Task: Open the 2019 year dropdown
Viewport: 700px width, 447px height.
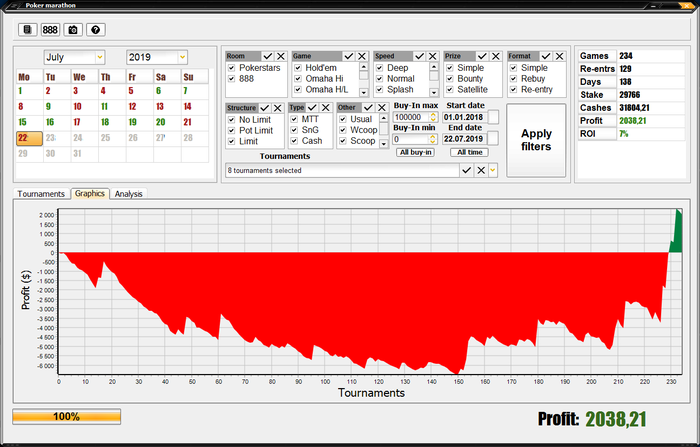Action: 182,57
